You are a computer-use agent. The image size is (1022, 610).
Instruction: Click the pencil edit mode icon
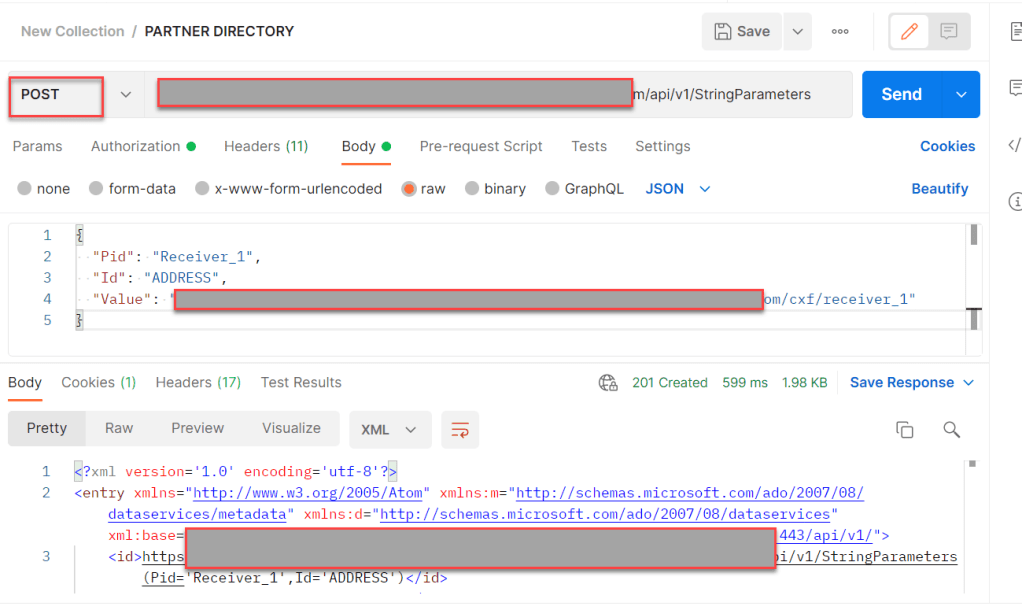point(909,32)
